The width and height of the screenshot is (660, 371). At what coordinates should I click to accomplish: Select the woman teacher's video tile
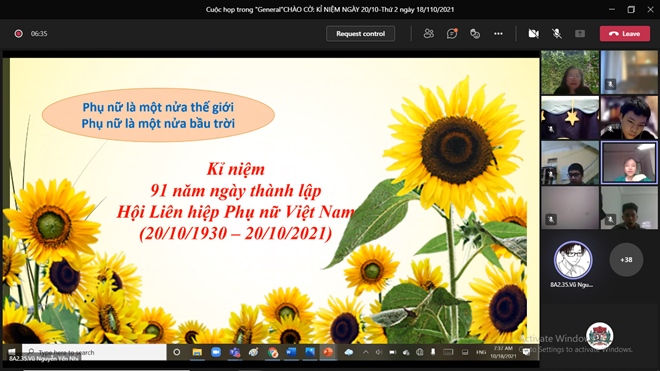pyautogui.click(x=570, y=72)
